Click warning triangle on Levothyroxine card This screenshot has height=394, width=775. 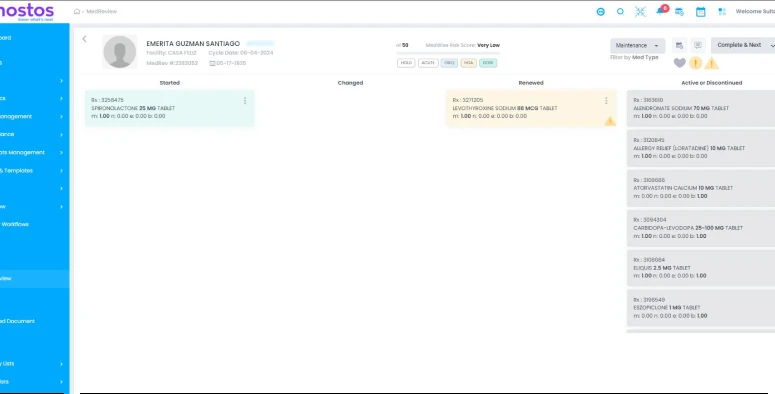610,121
